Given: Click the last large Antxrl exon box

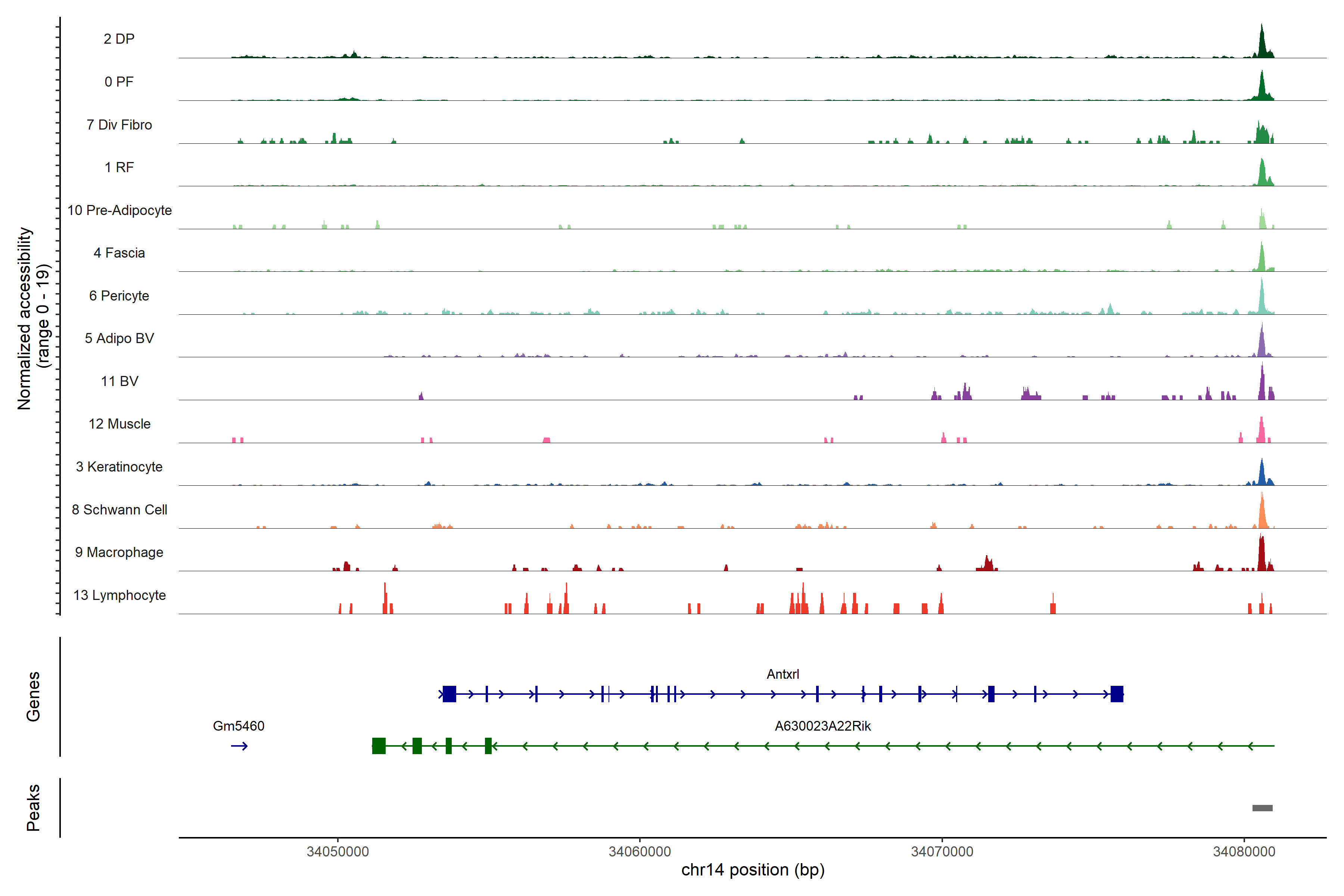Looking at the screenshot, I should (x=1117, y=694).
